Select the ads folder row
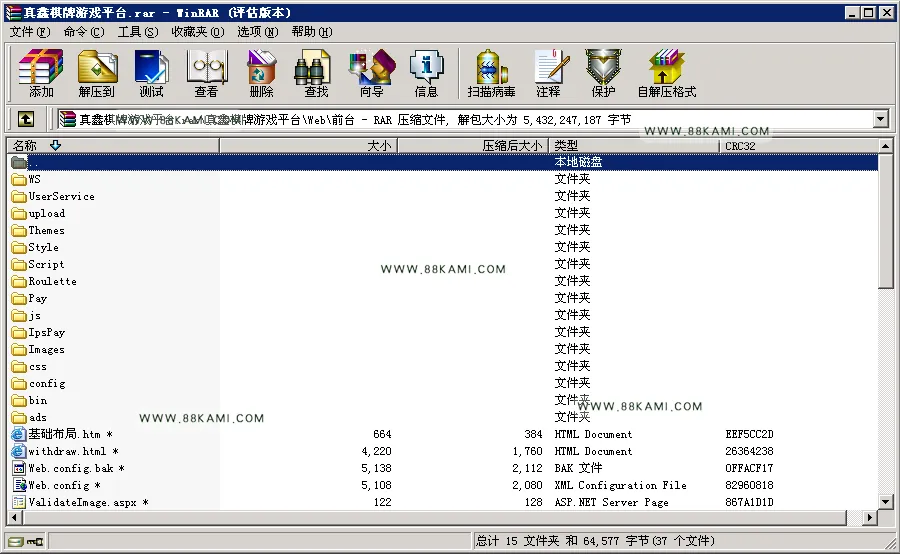 click(x=443, y=417)
